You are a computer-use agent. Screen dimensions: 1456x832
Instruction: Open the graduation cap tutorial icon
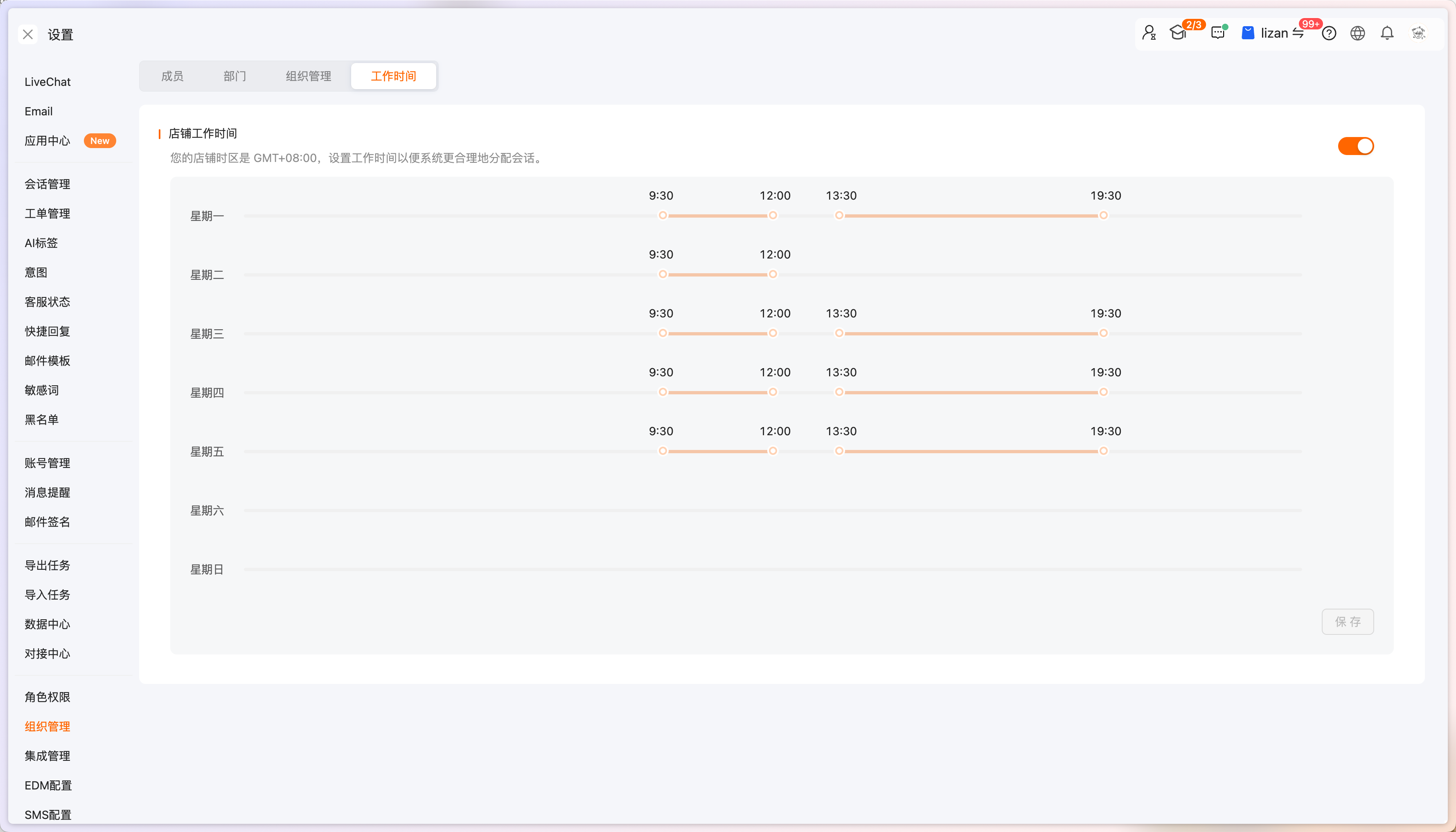(x=1178, y=33)
